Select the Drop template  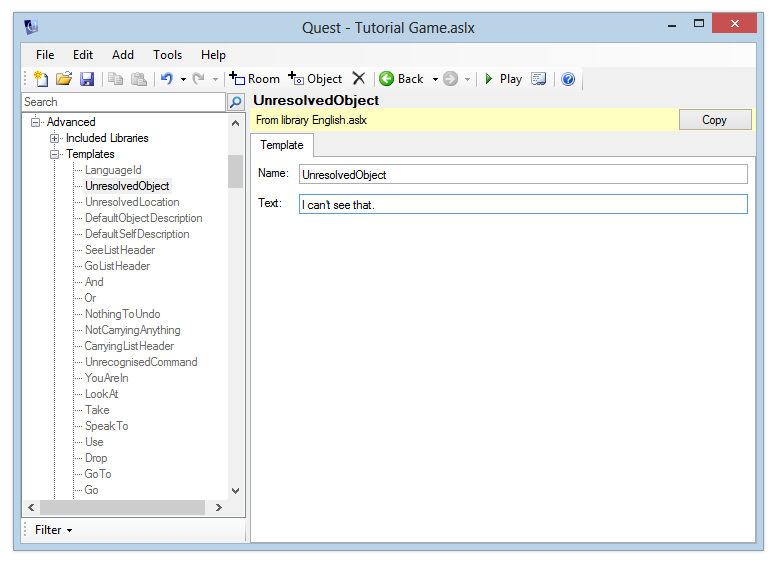[x=96, y=458]
